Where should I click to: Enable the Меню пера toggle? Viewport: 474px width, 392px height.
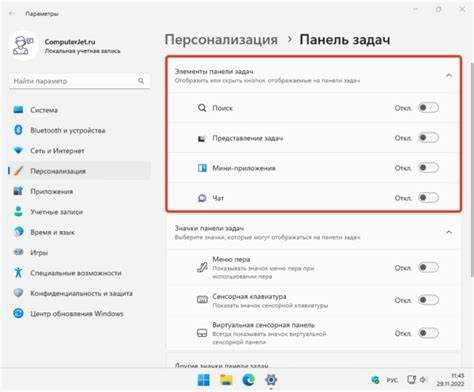point(429,267)
